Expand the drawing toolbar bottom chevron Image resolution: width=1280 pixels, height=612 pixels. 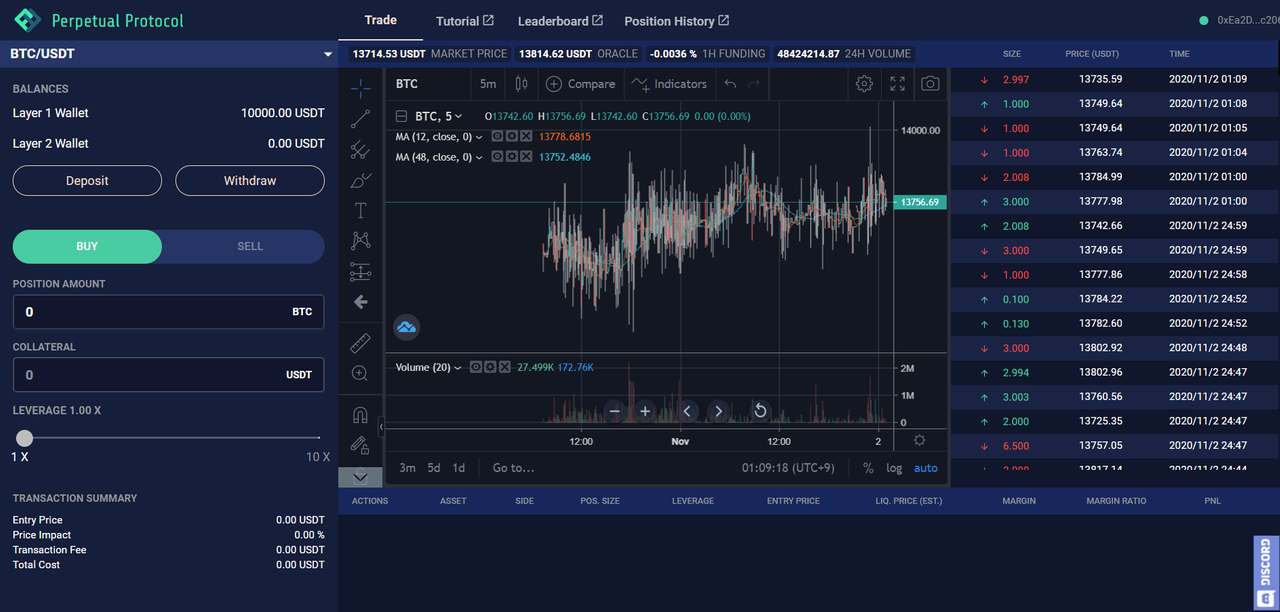[x=360, y=477]
